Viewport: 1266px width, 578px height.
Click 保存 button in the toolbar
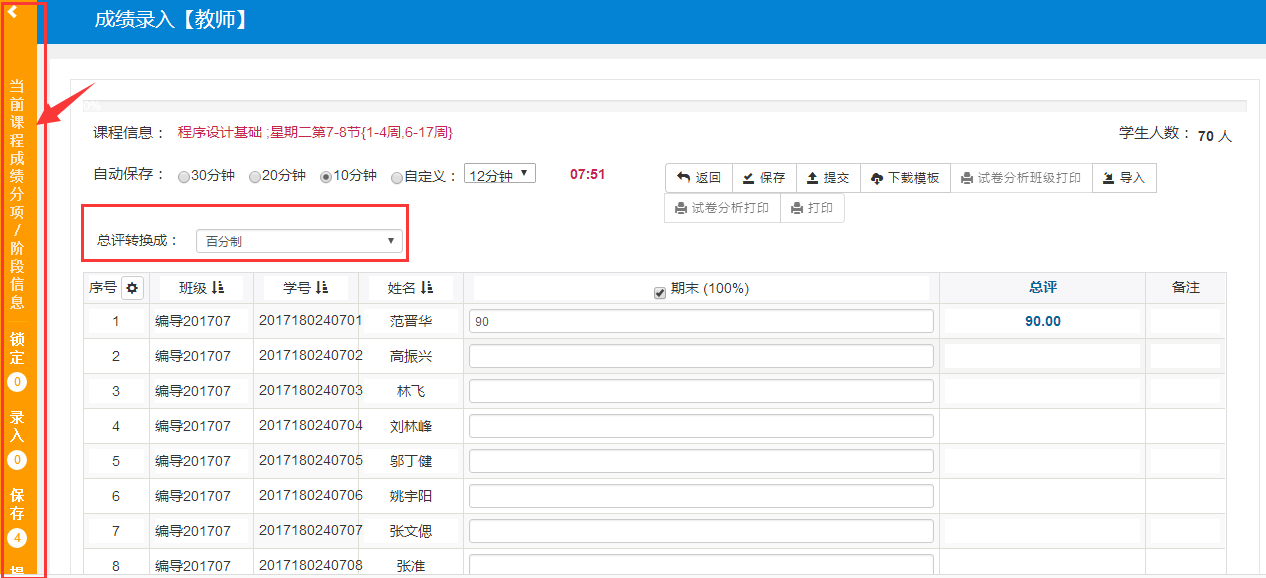tap(764, 178)
